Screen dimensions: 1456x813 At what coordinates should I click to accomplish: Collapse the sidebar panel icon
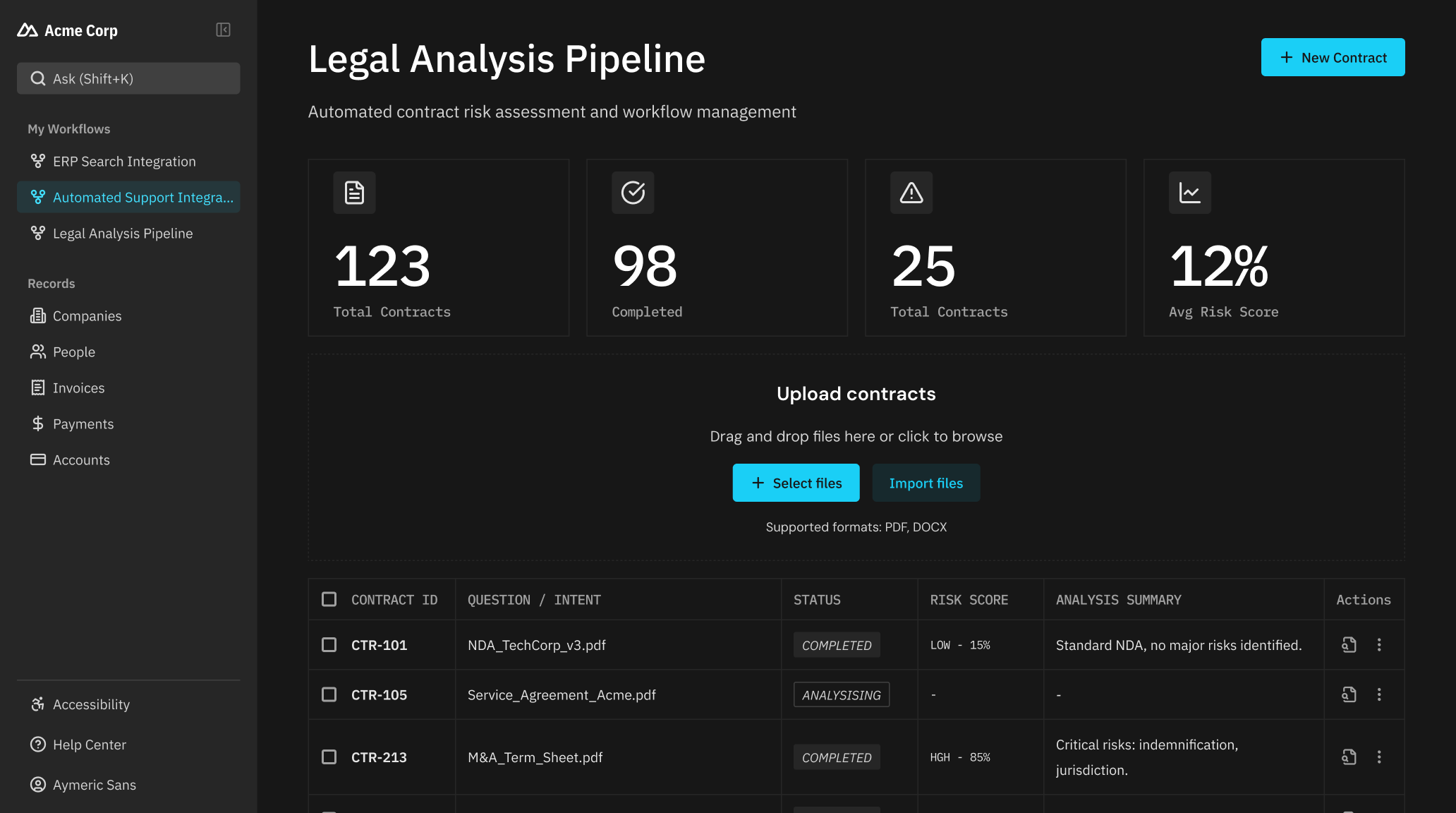tap(223, 30)
